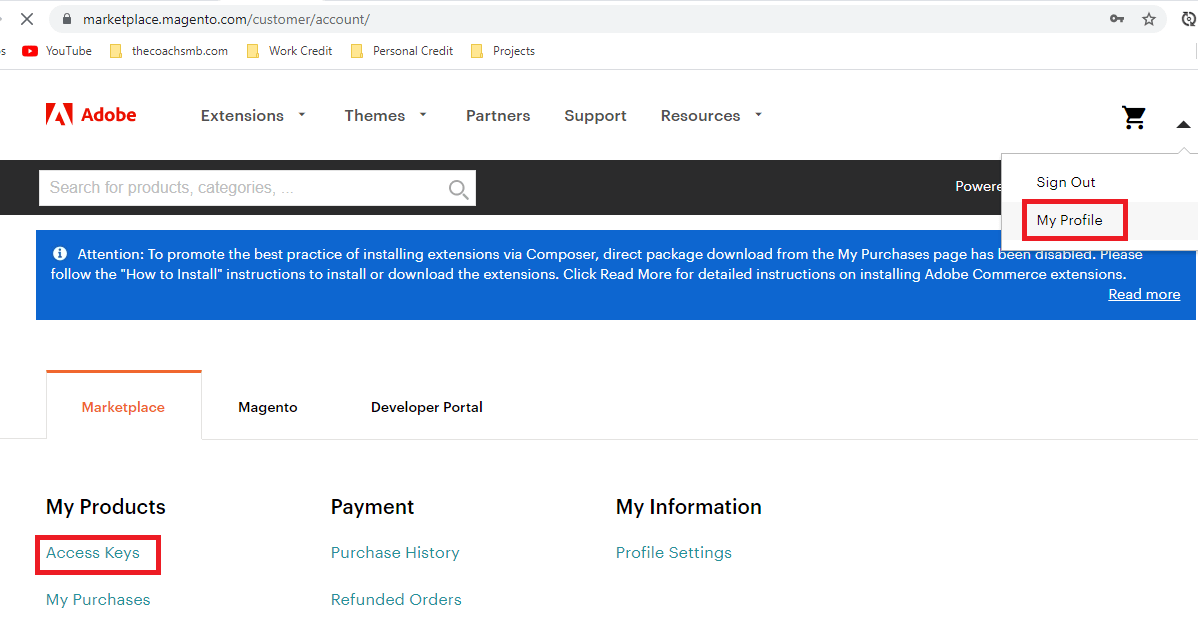The image size is (1198, 626).
Task: Open Personal Credit bookmark folder
Action: tap(402, 51)
